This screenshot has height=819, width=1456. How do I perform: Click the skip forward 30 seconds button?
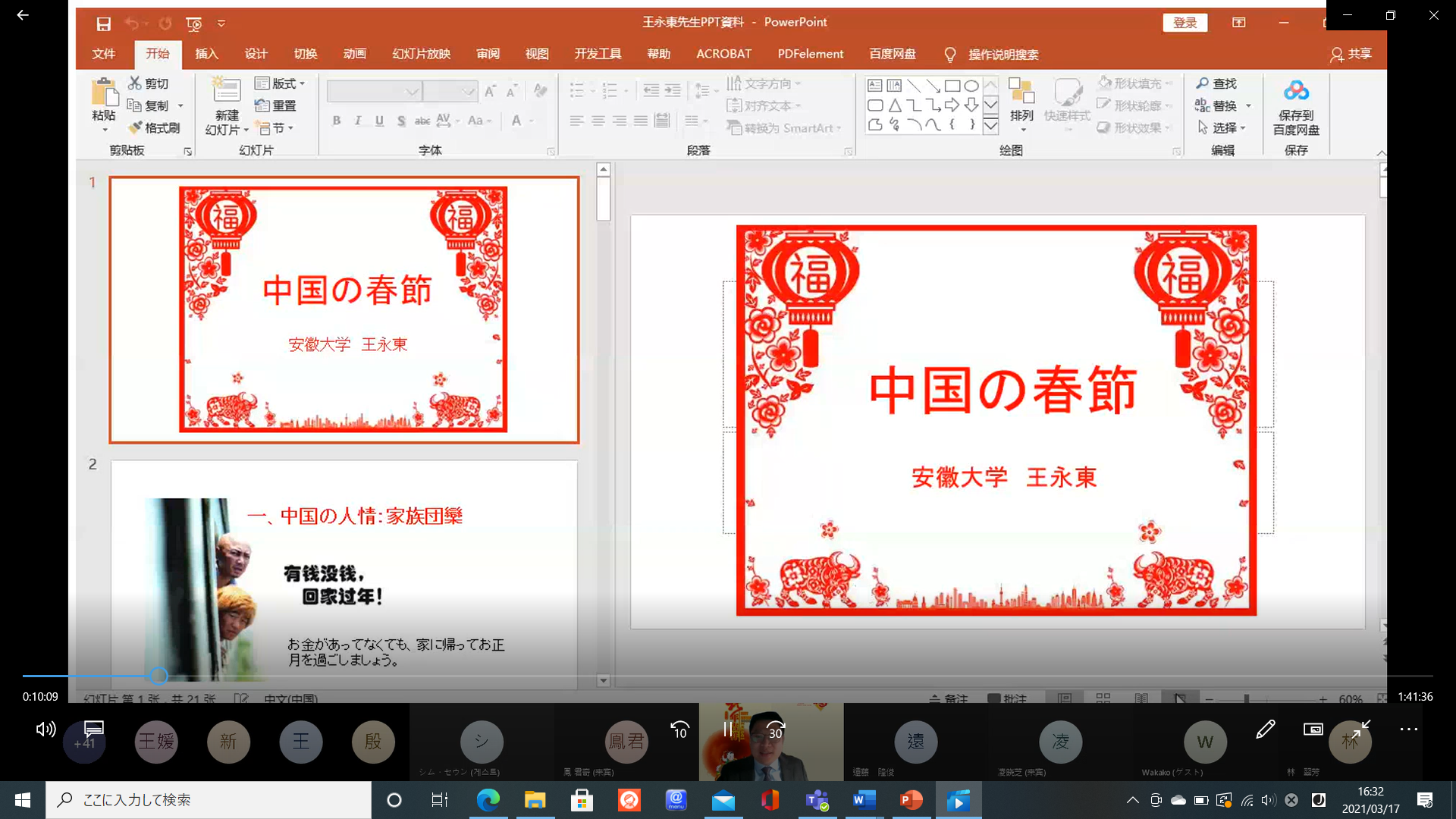tap(776, 730)
